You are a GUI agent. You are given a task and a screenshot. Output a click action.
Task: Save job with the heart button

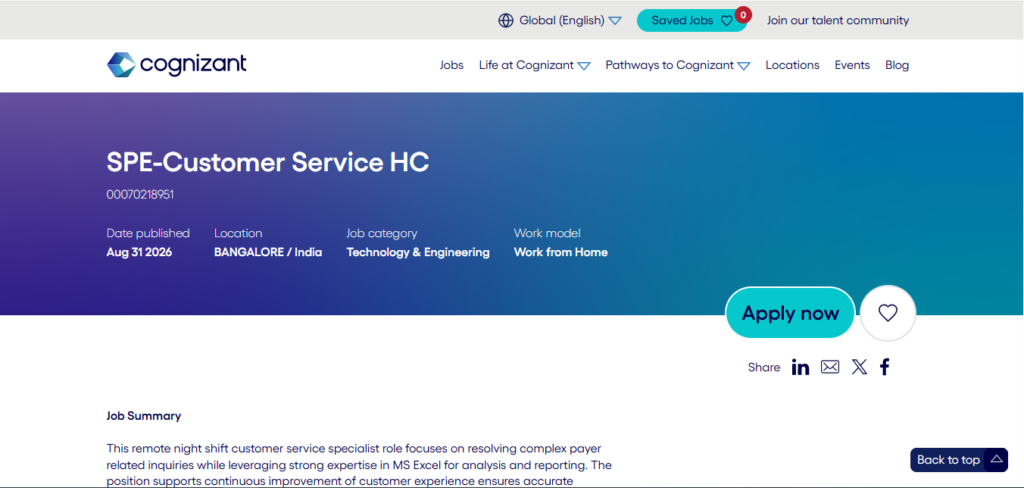coord(888,313)
